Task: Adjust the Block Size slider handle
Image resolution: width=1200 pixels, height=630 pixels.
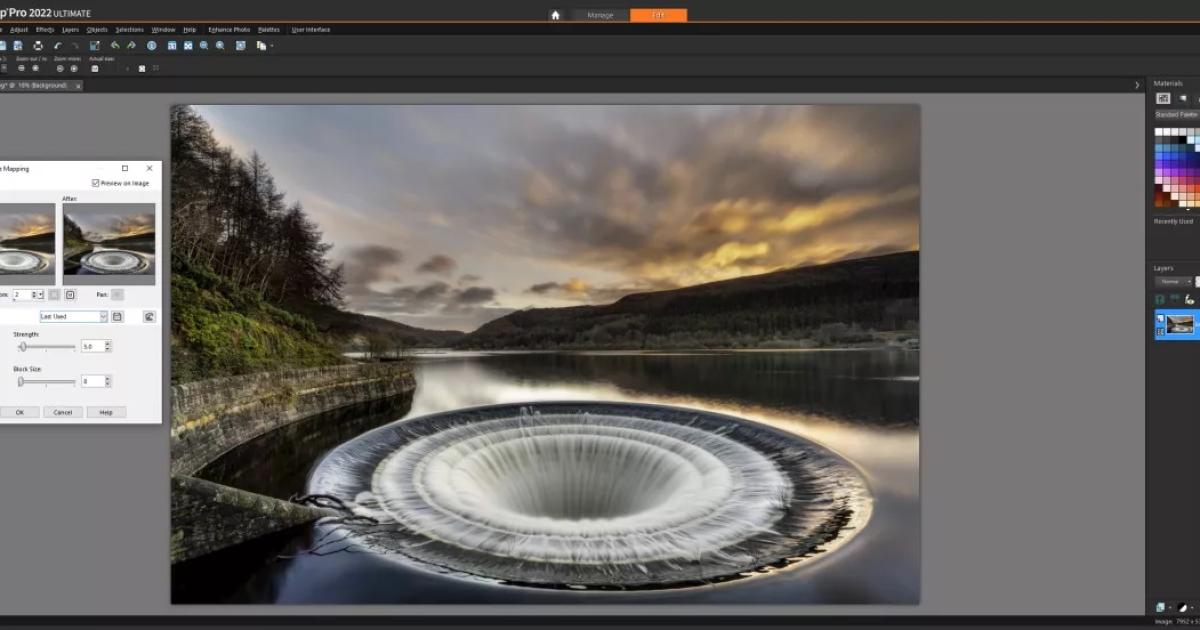Action: (x=21, y=381)
